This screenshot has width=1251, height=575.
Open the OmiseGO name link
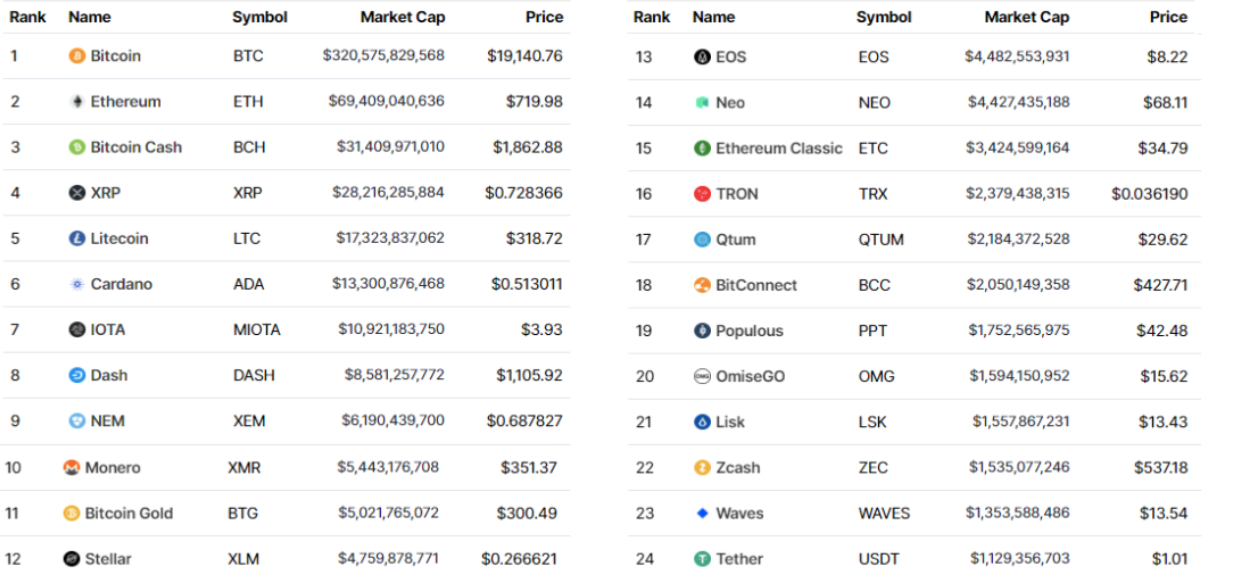click(x=750, y=377)
